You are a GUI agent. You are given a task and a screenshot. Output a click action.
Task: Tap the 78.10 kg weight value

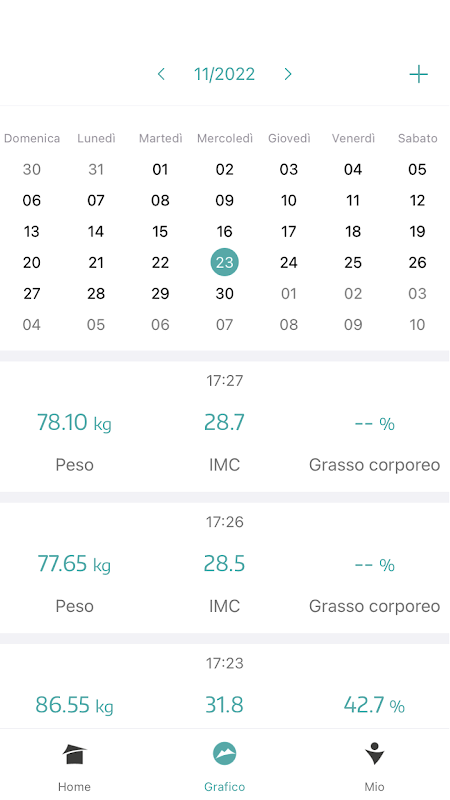[x=74, y=422]
